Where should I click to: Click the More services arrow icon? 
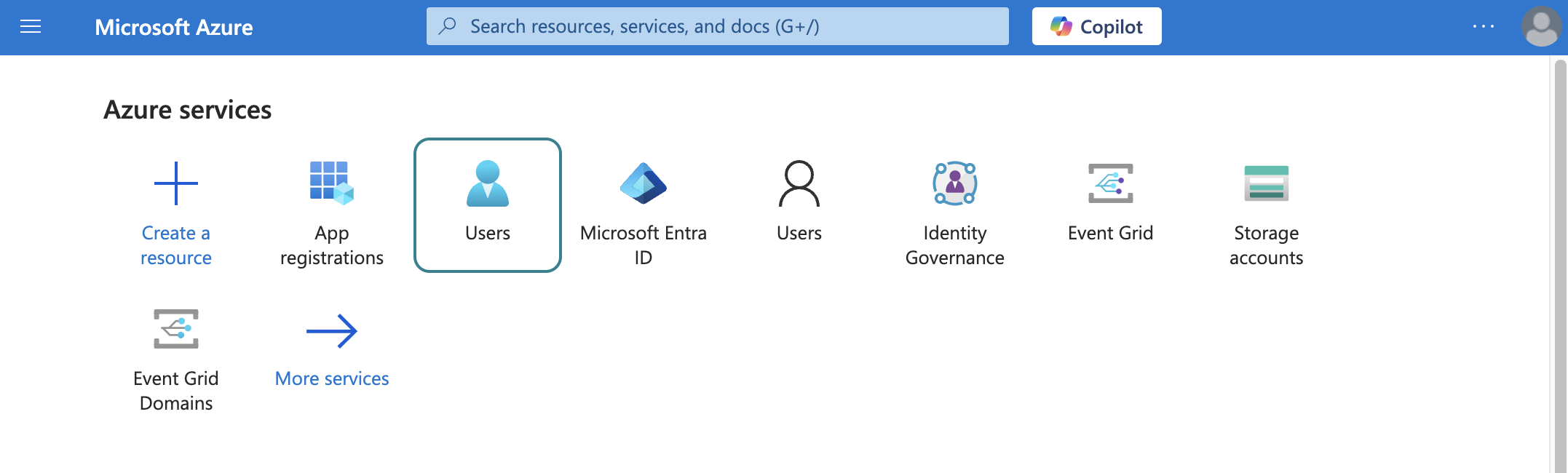coord(332,331)
